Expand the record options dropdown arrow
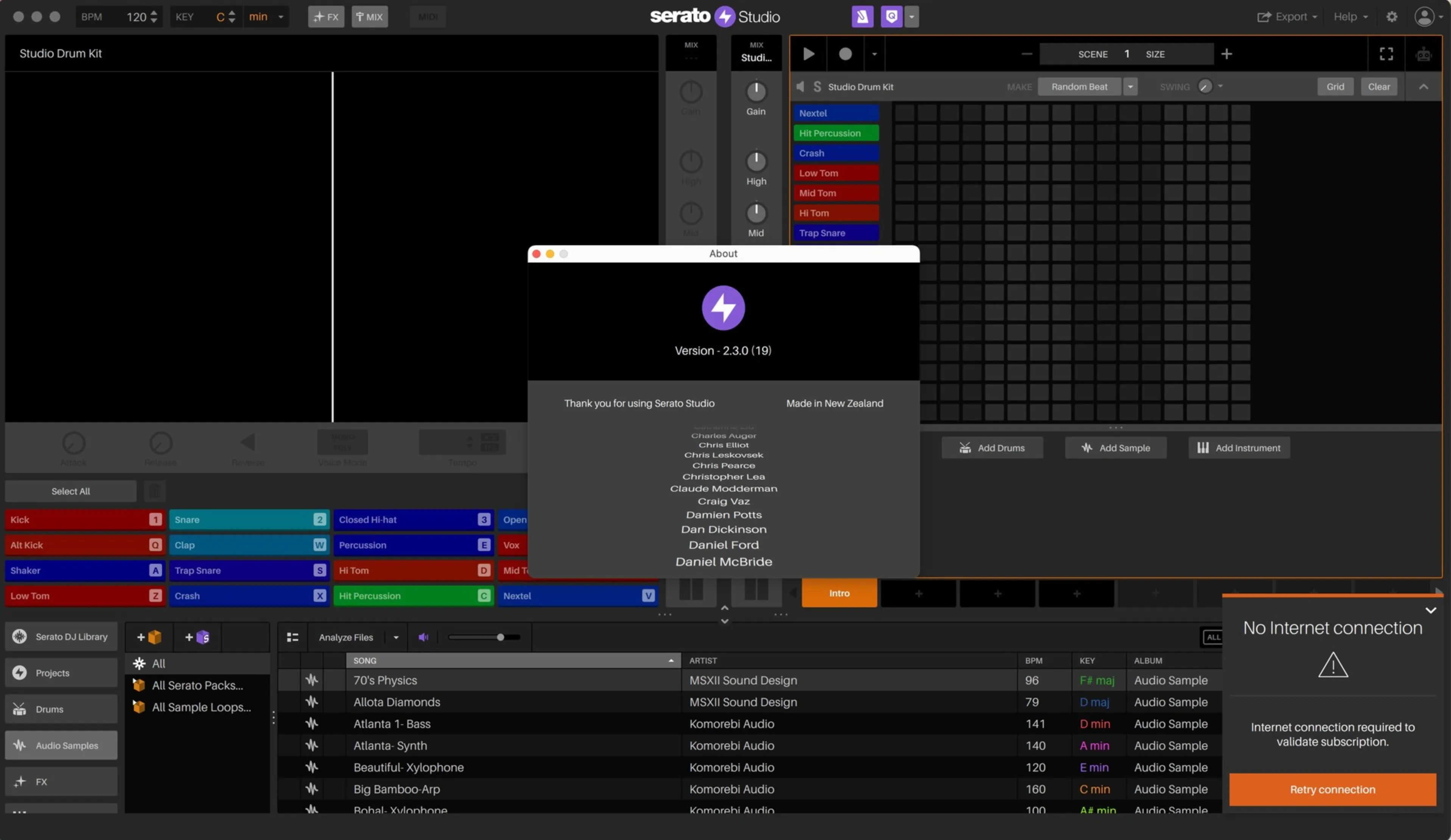This screenshot has height=840, width=1451. click(x=874, y=54)
